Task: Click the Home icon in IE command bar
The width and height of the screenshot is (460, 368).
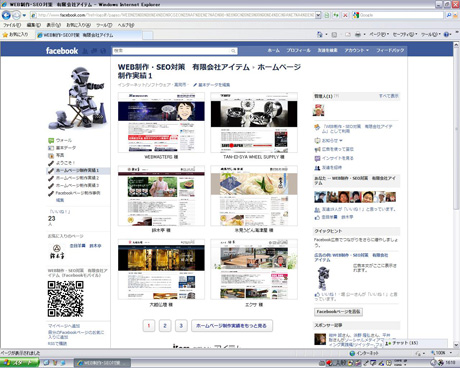Action: pos(319,34)
